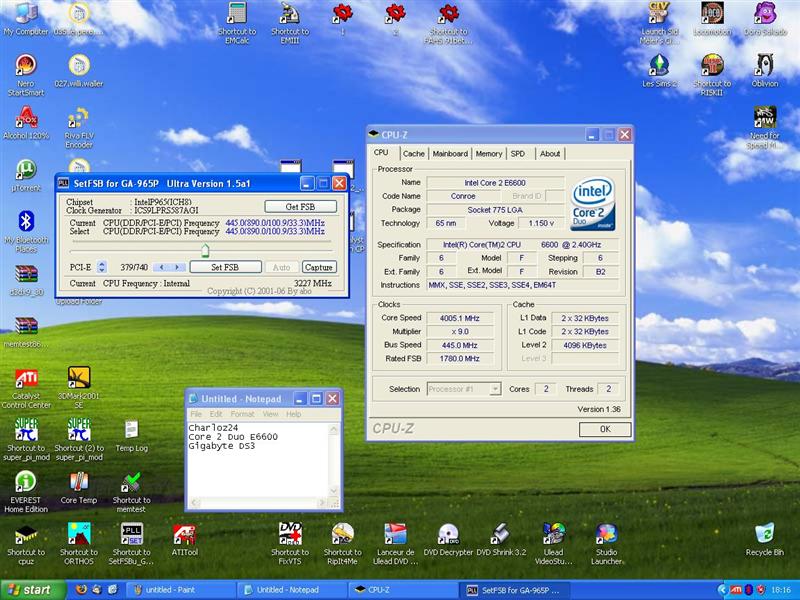Click OK button in CPU-Z

coord(605,429)
